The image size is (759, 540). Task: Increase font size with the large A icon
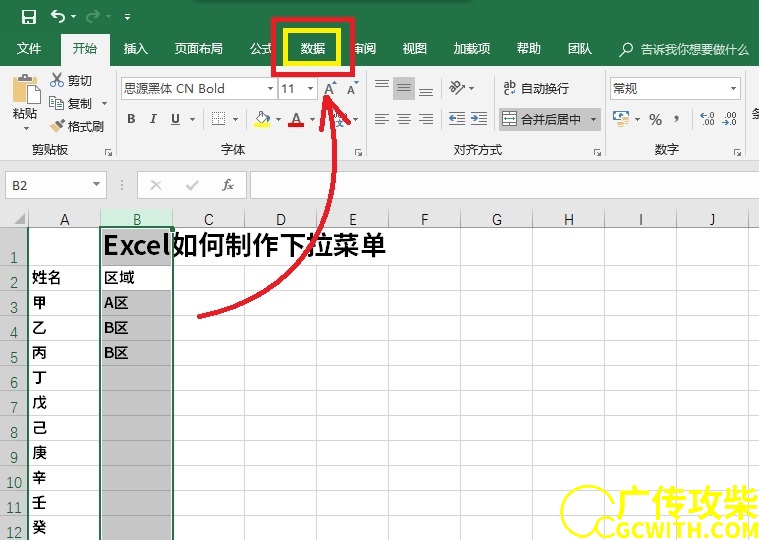click(329, 89)
